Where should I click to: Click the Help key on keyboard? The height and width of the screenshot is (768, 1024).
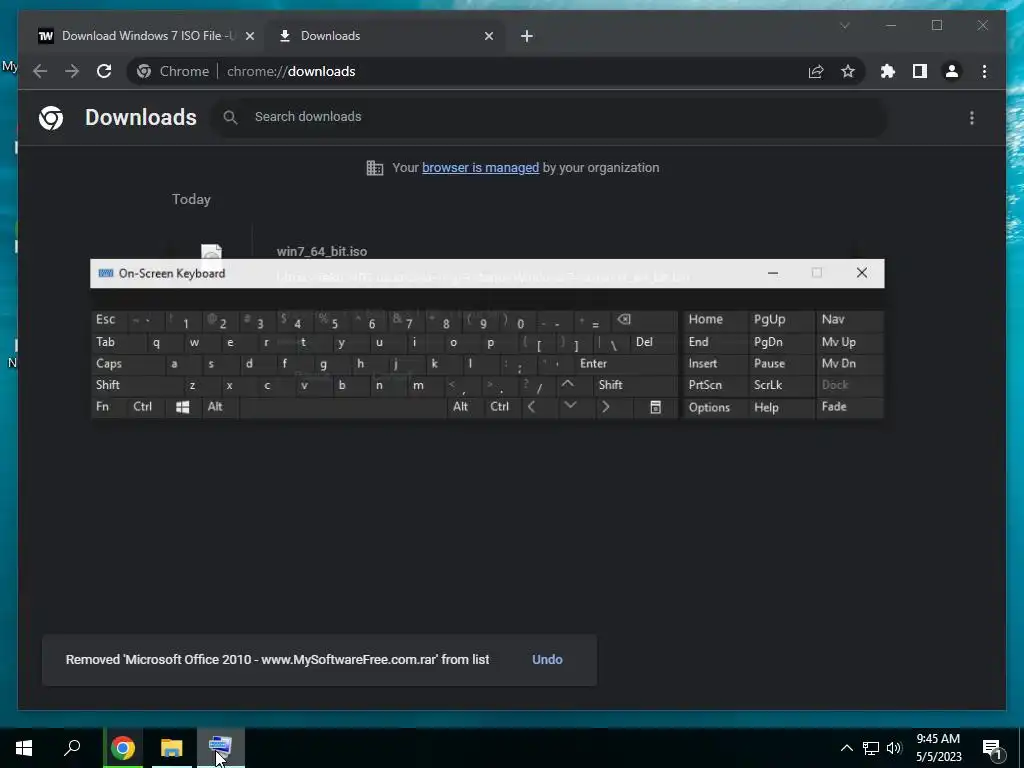(x=781, y=408)
